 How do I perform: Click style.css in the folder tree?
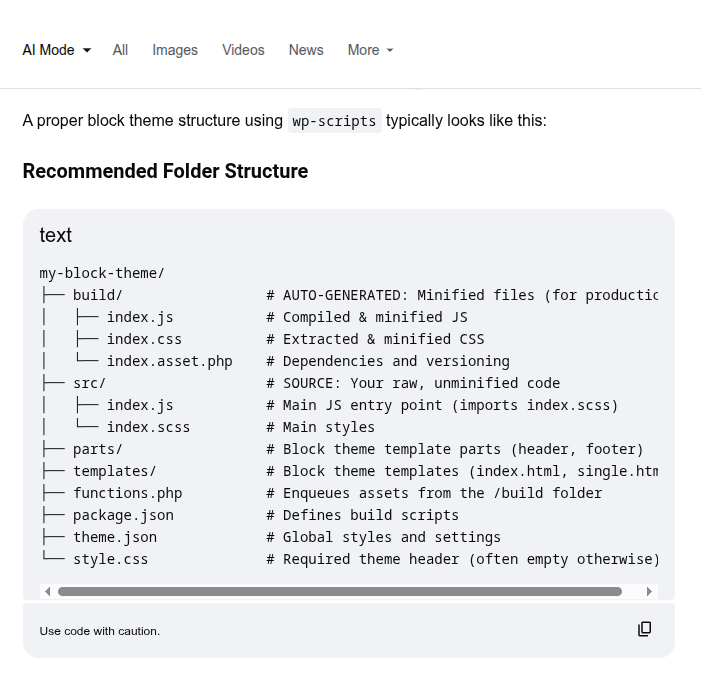click(x=110, y=559)
